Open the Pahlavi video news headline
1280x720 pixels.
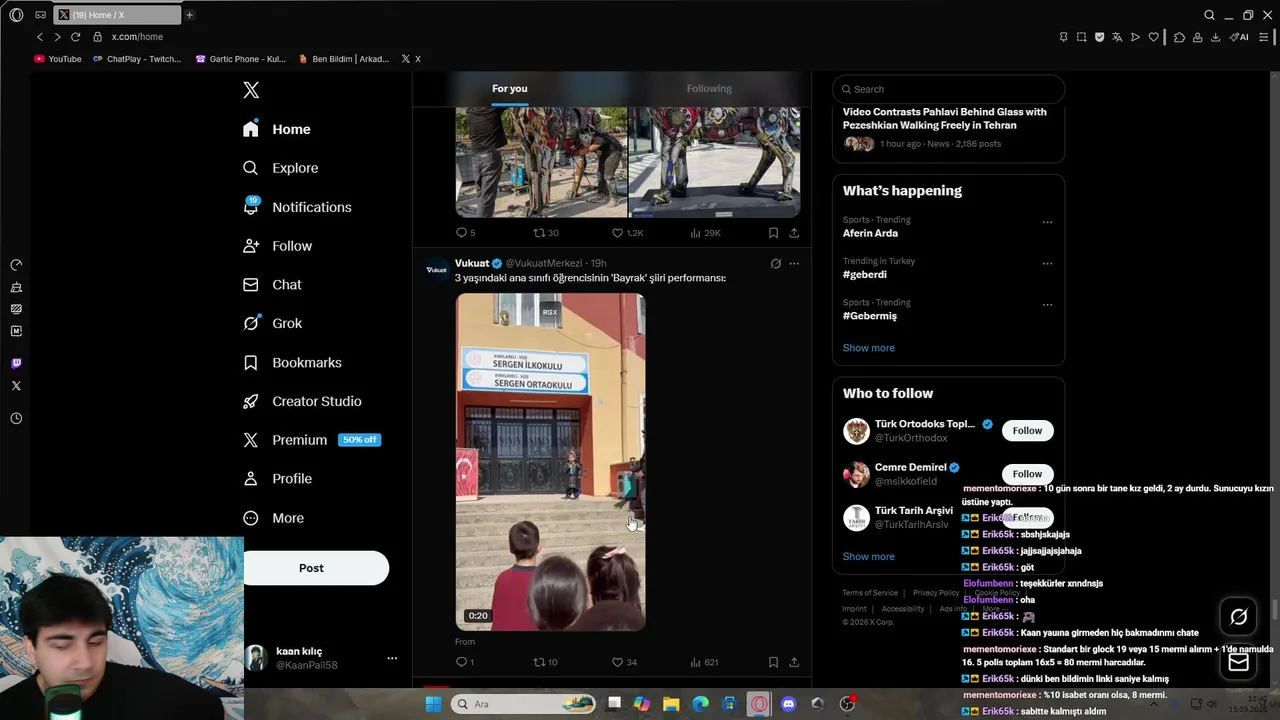coord(945,119)
